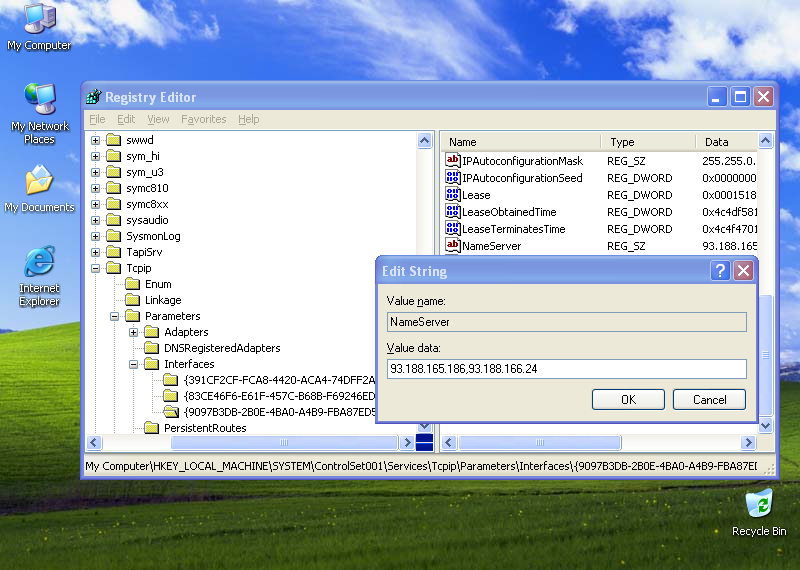Cancel the Edit String dialog

(709, 400)
